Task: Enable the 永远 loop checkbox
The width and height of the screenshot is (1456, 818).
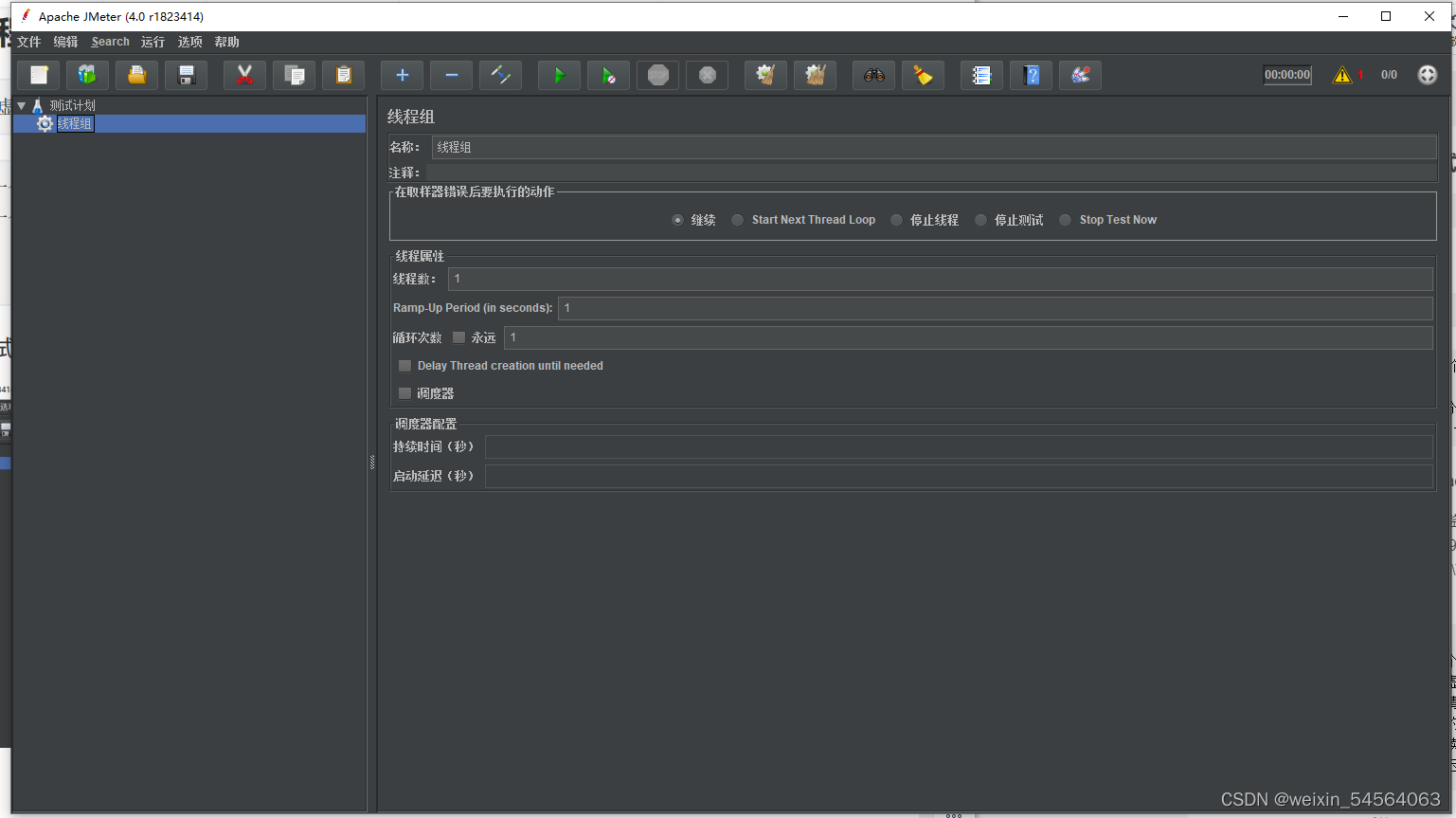Action: 459,337
